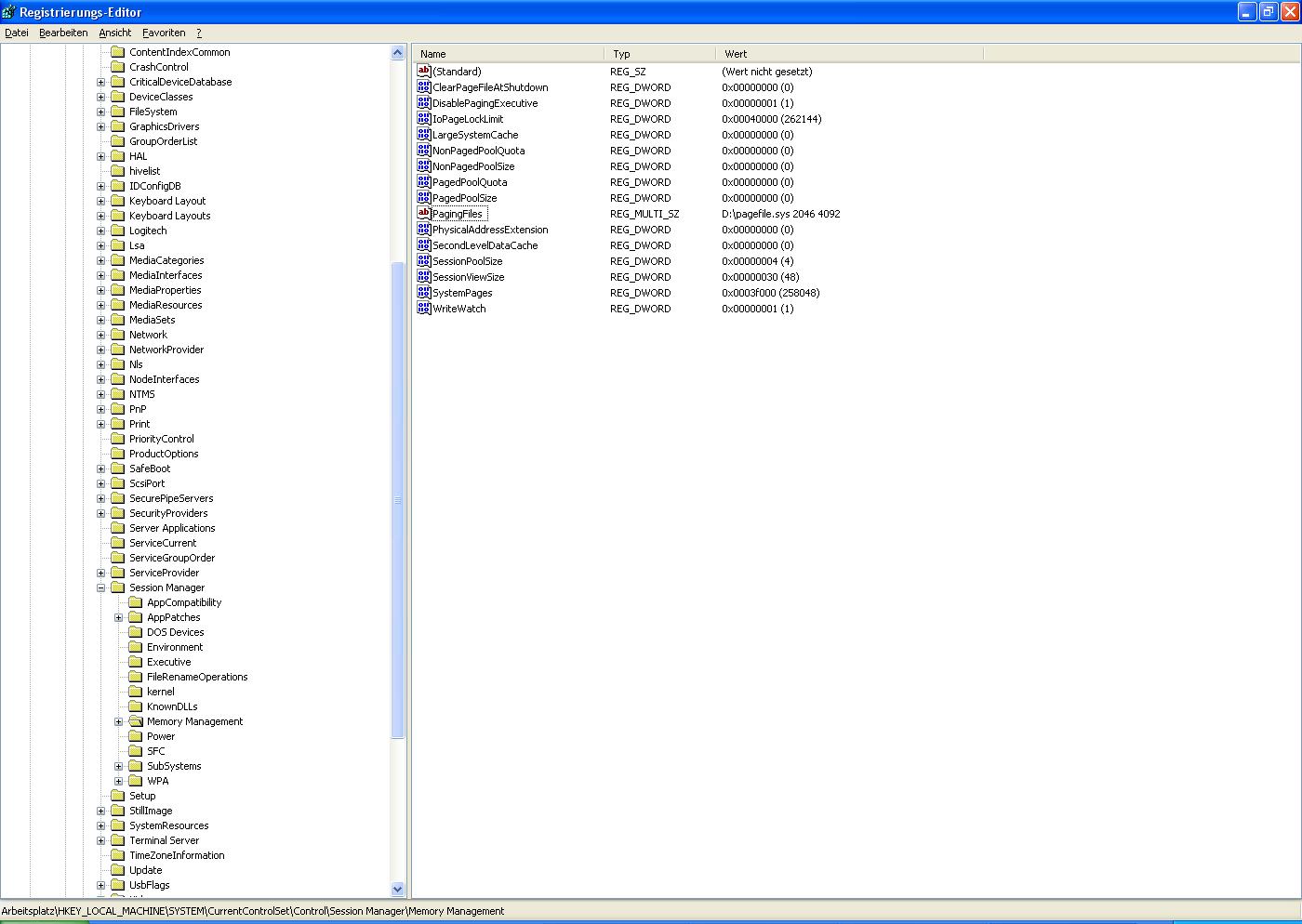The width and height of the screenshot is (1302, 924).
Task: Expand the Print key
Action: tap(101, 424)
